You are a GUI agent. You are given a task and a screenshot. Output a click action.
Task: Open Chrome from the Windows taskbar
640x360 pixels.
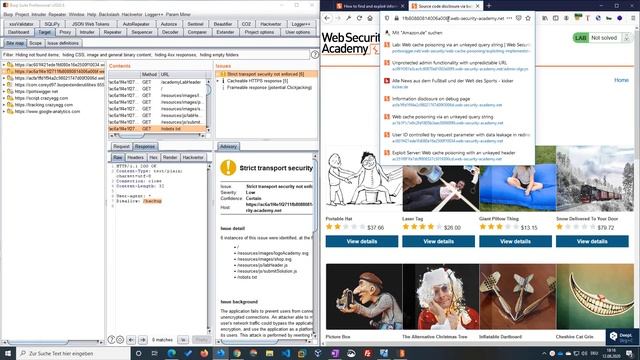click(x=237, y=353)
